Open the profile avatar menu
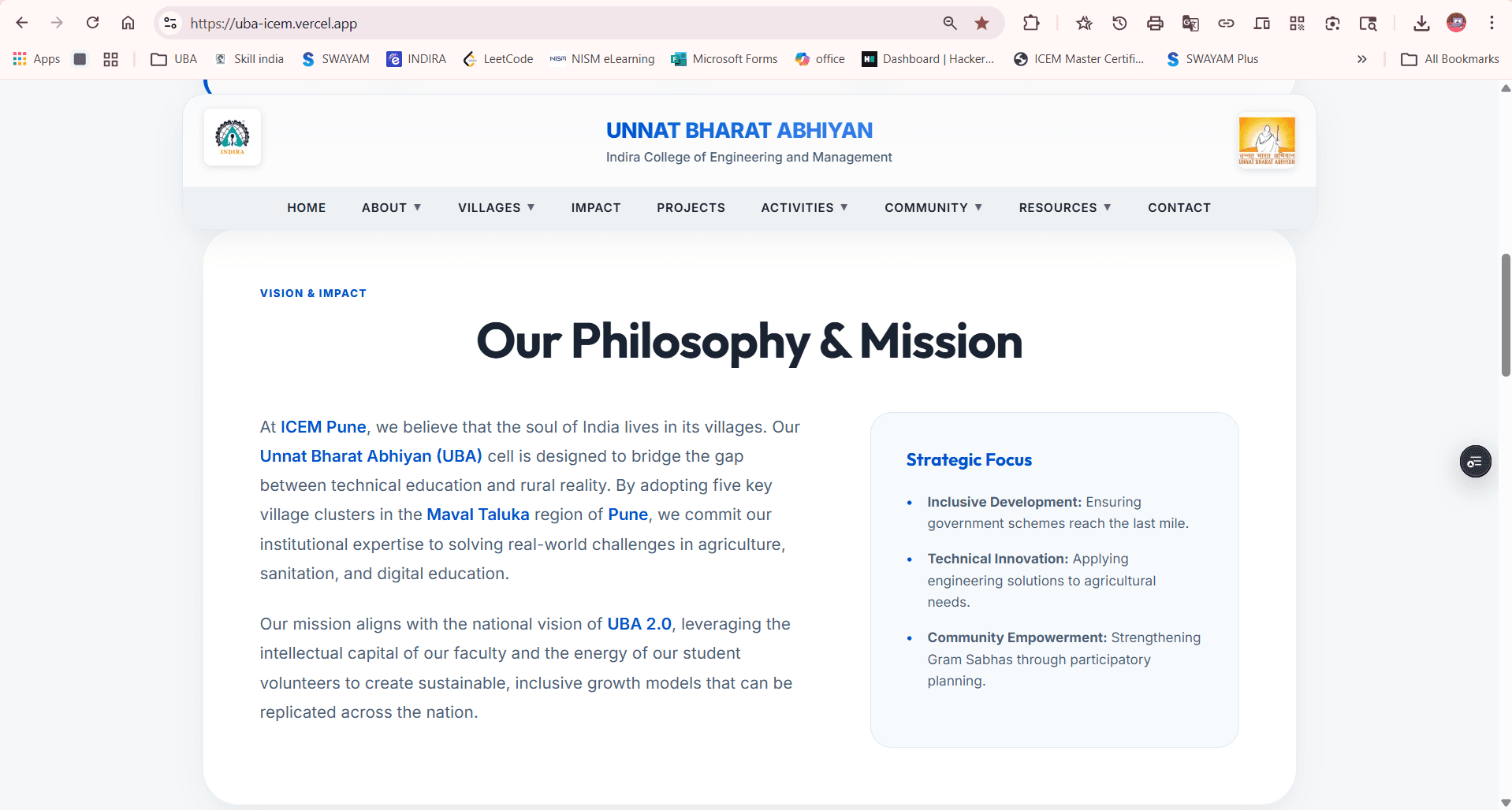This screenshot has height=810, width=1512. tap(1456, 23)
